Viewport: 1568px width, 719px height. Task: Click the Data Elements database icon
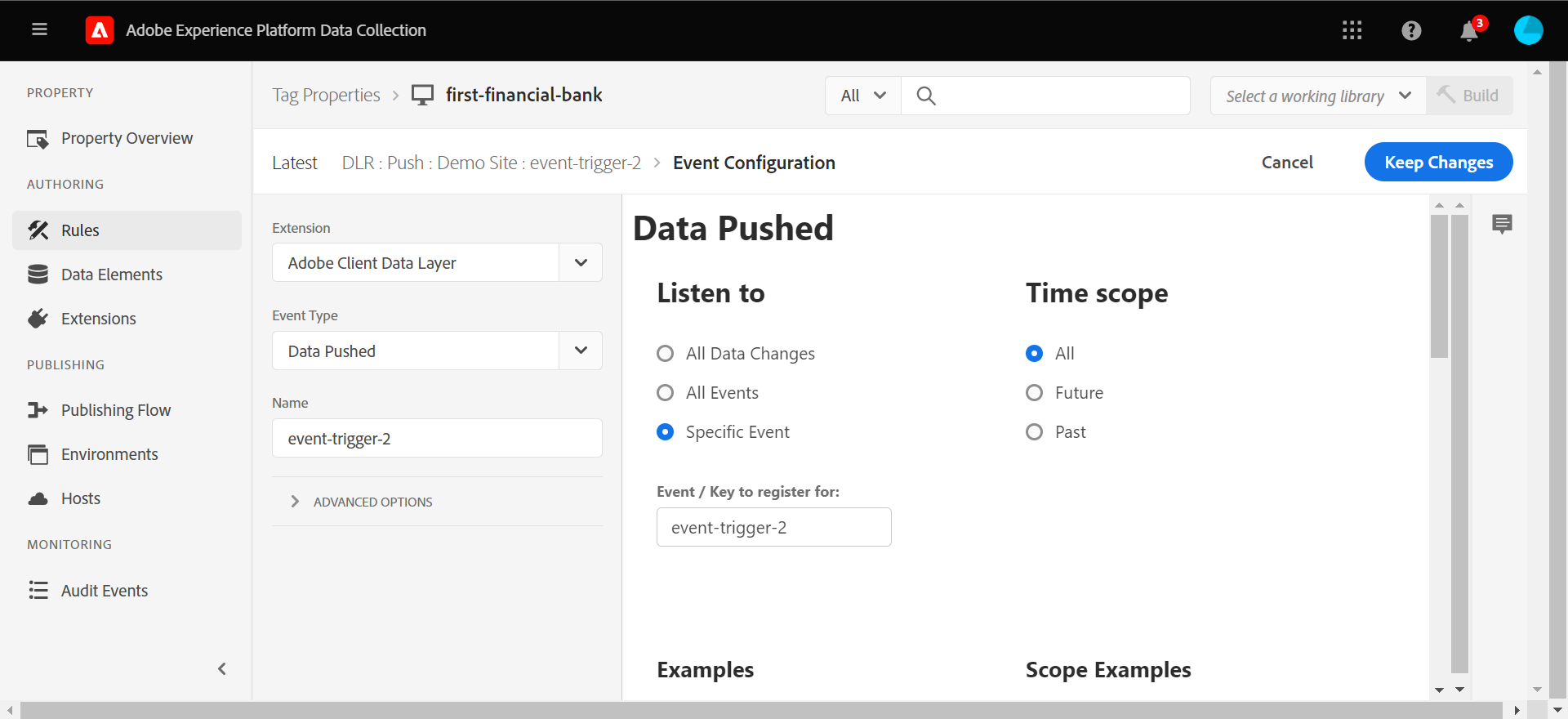38,275
